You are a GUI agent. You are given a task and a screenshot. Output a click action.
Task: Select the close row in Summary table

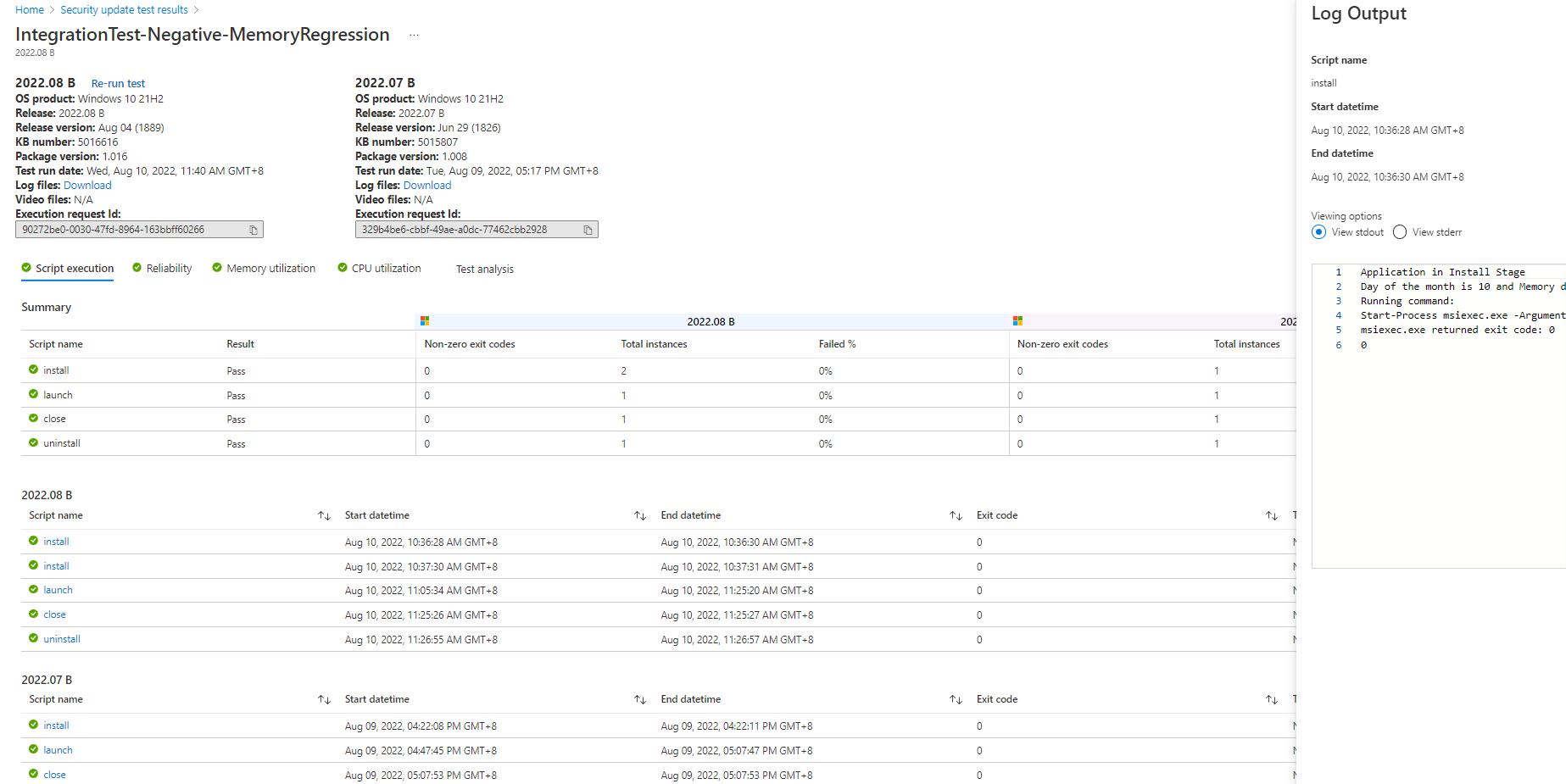coord(658,419)
